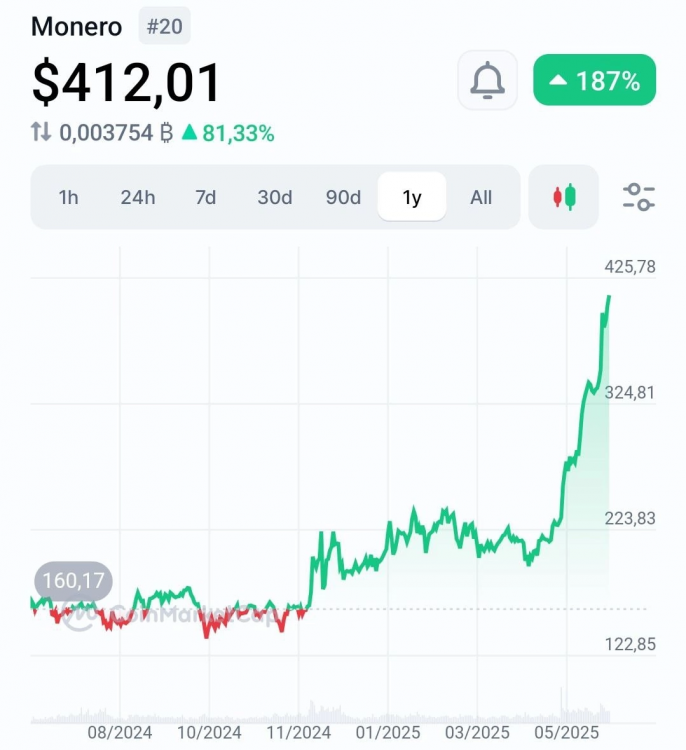Tap the chart at 11/2024 marker
The image size is (686, 750).
coord(299,732)
